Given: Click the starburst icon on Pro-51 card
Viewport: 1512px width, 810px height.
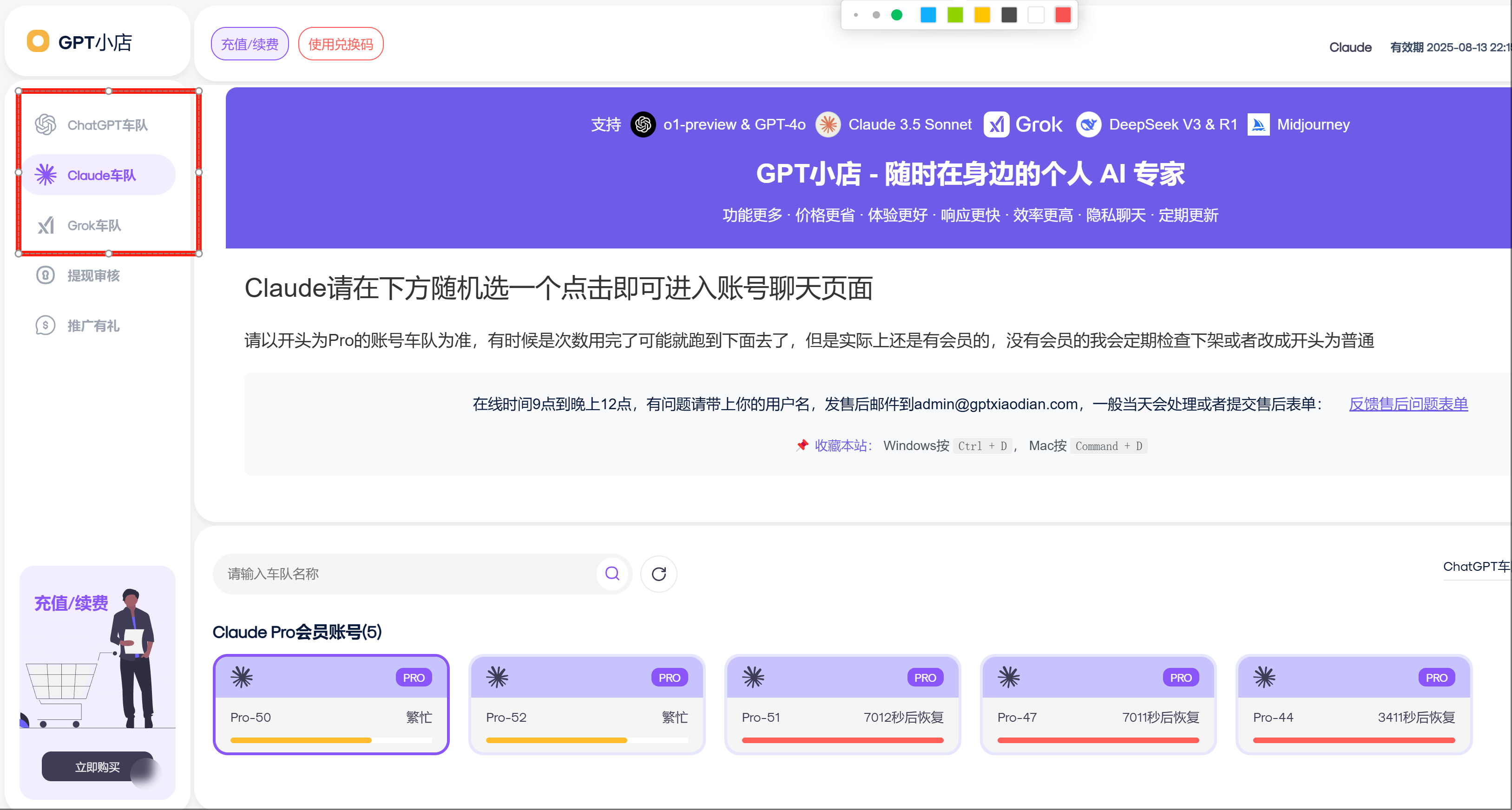Looking at the screenshot, I should pyautogui.click(x=753, y=678).
